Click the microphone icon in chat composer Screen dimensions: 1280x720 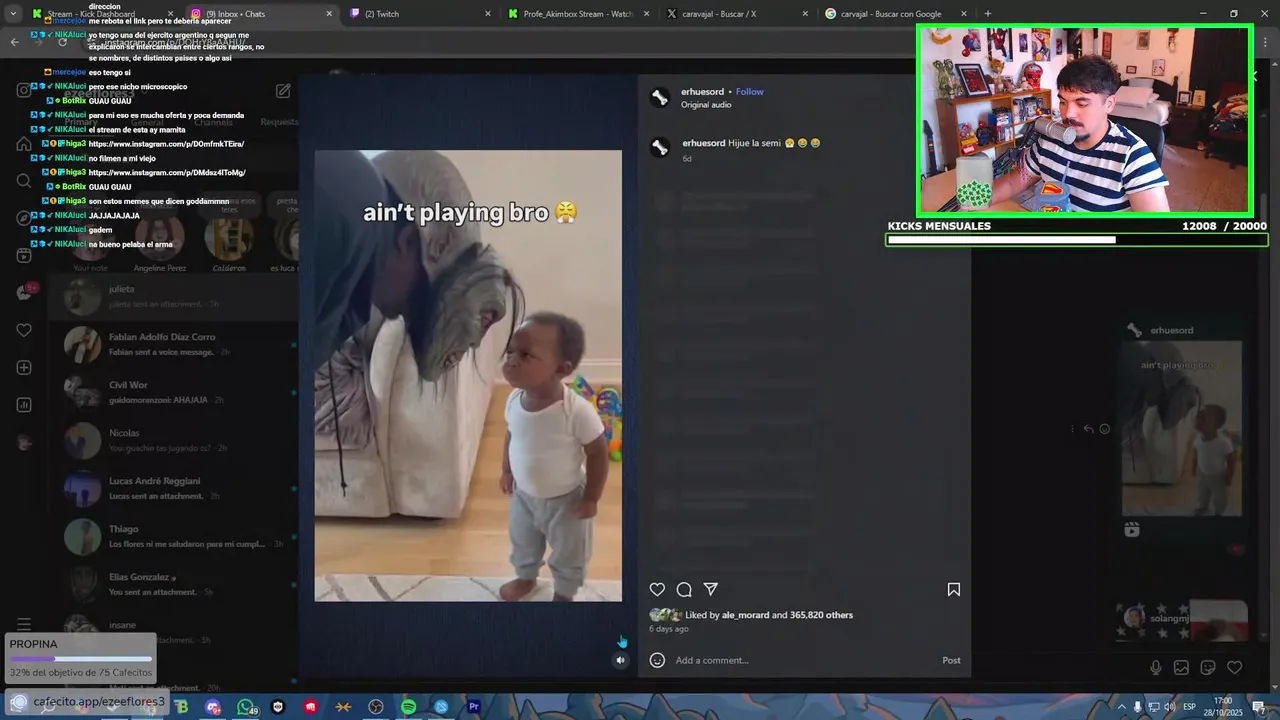click(1156, 667)
